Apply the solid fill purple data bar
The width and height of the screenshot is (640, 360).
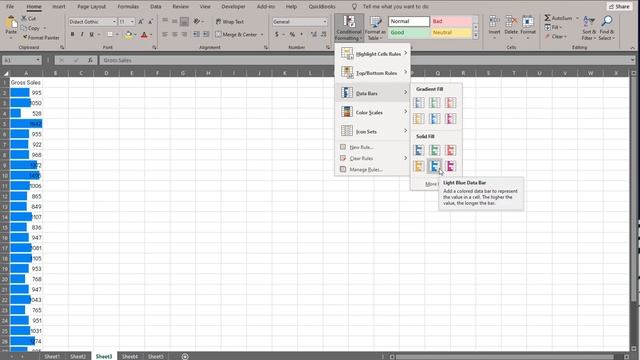[x=450, y=166]
